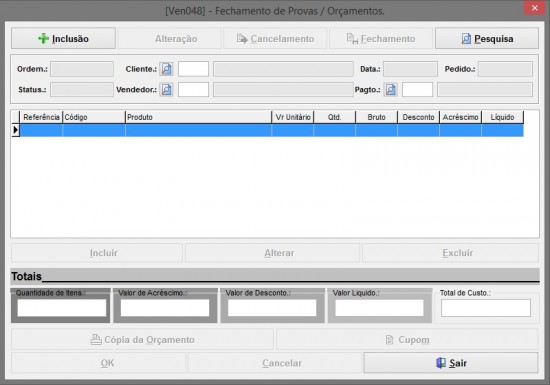Screen dimensions: 550x385
Task: Click the Cliente lookup magnifier icon
Action: tap(167, 69)
